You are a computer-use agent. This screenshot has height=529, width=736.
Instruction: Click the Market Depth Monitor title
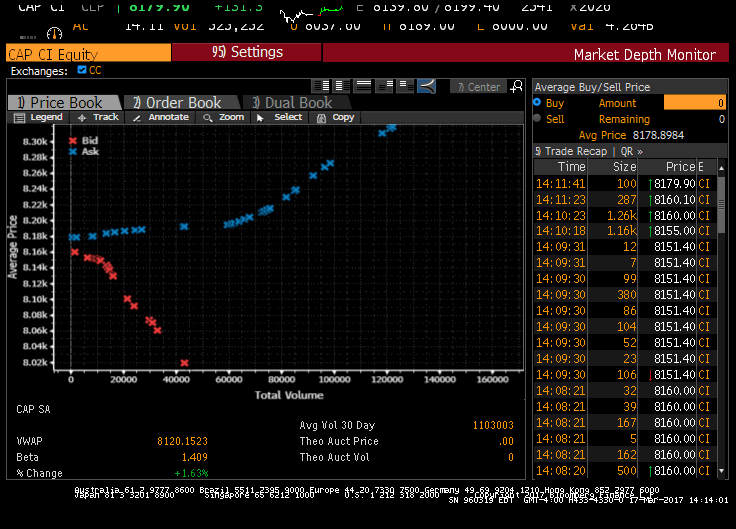(x=644, y=55)
